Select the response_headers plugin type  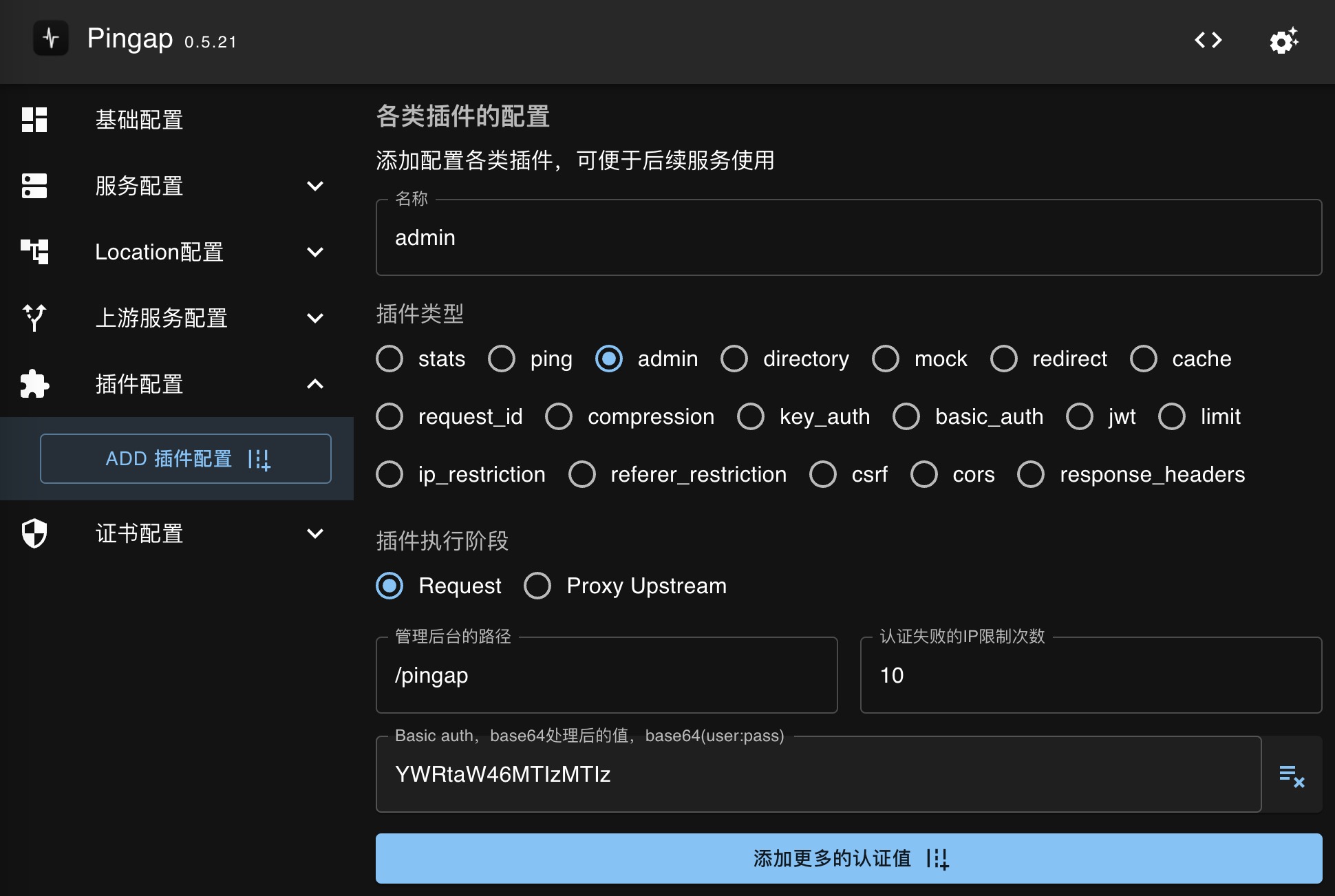1031,474
